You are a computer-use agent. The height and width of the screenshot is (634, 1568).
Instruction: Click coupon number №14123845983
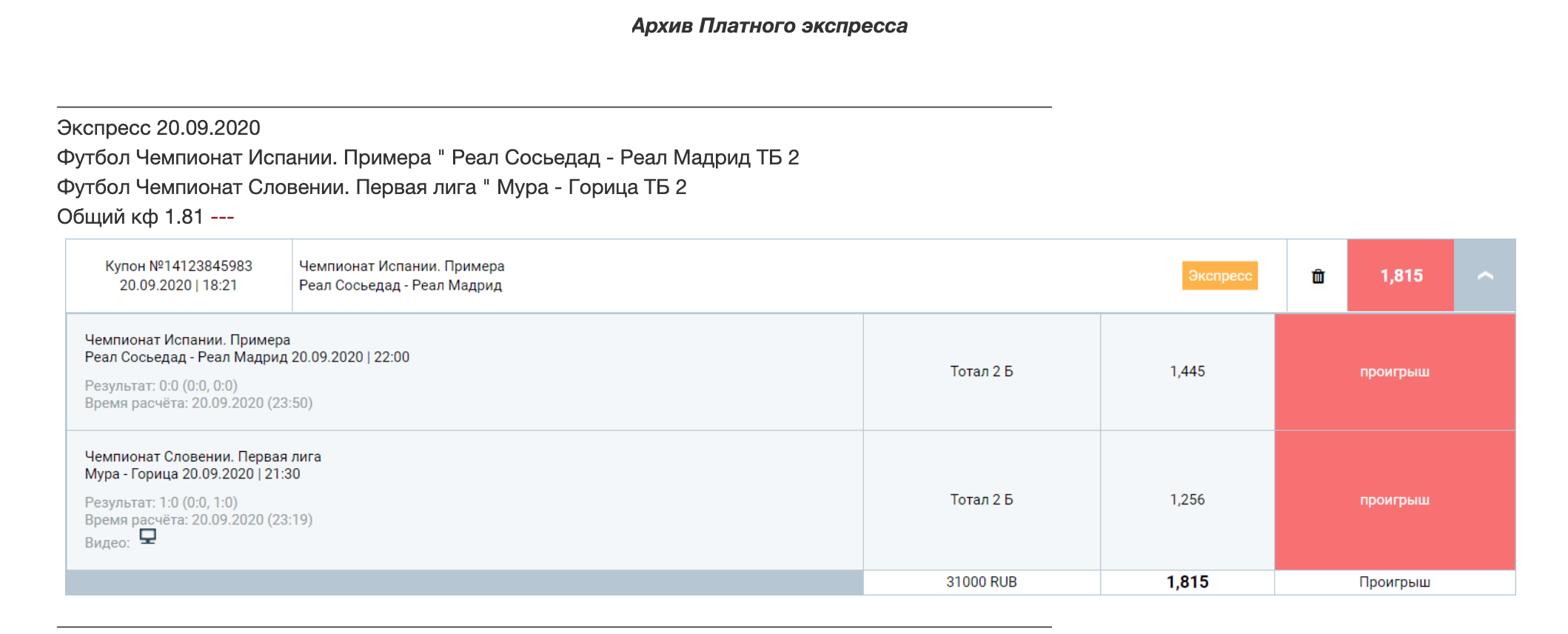pos(178,266)
